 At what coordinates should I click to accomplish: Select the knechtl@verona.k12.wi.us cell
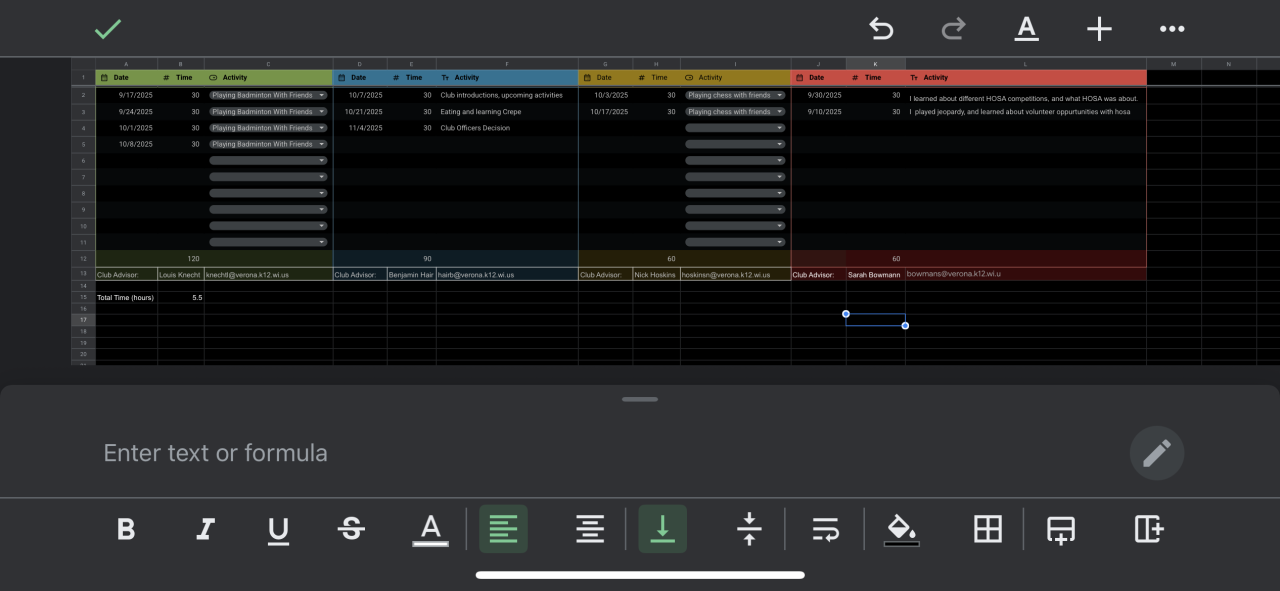268,274
